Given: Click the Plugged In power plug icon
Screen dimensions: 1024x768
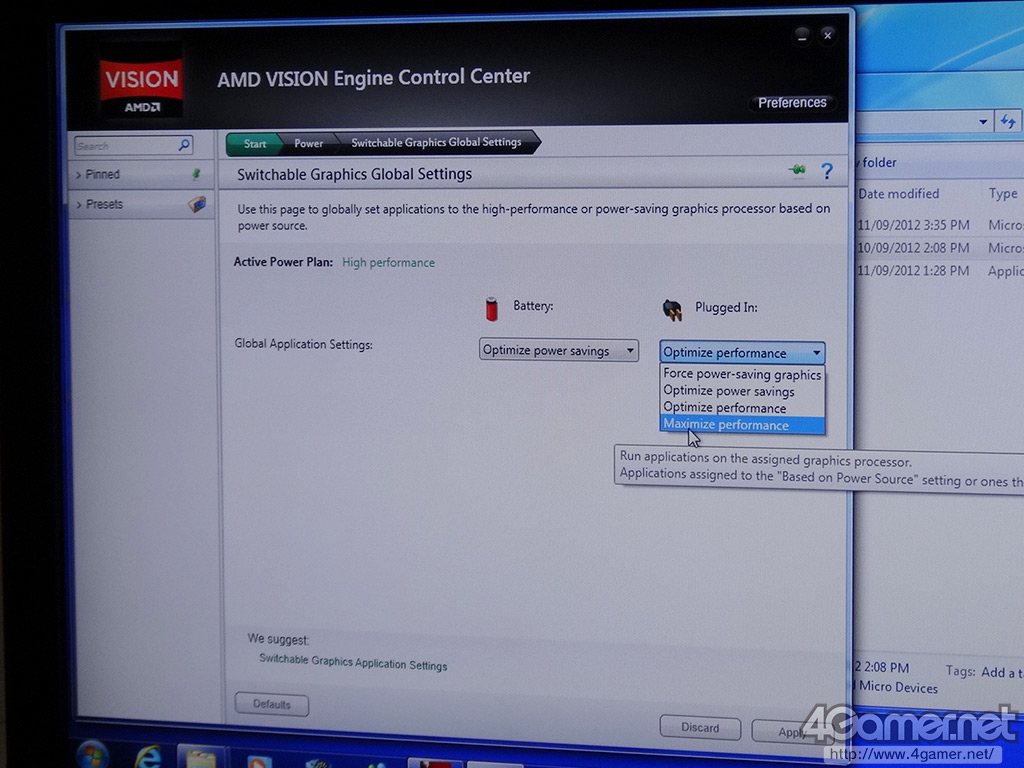Looking at the screenshot, I should click(x=672, y=310).
